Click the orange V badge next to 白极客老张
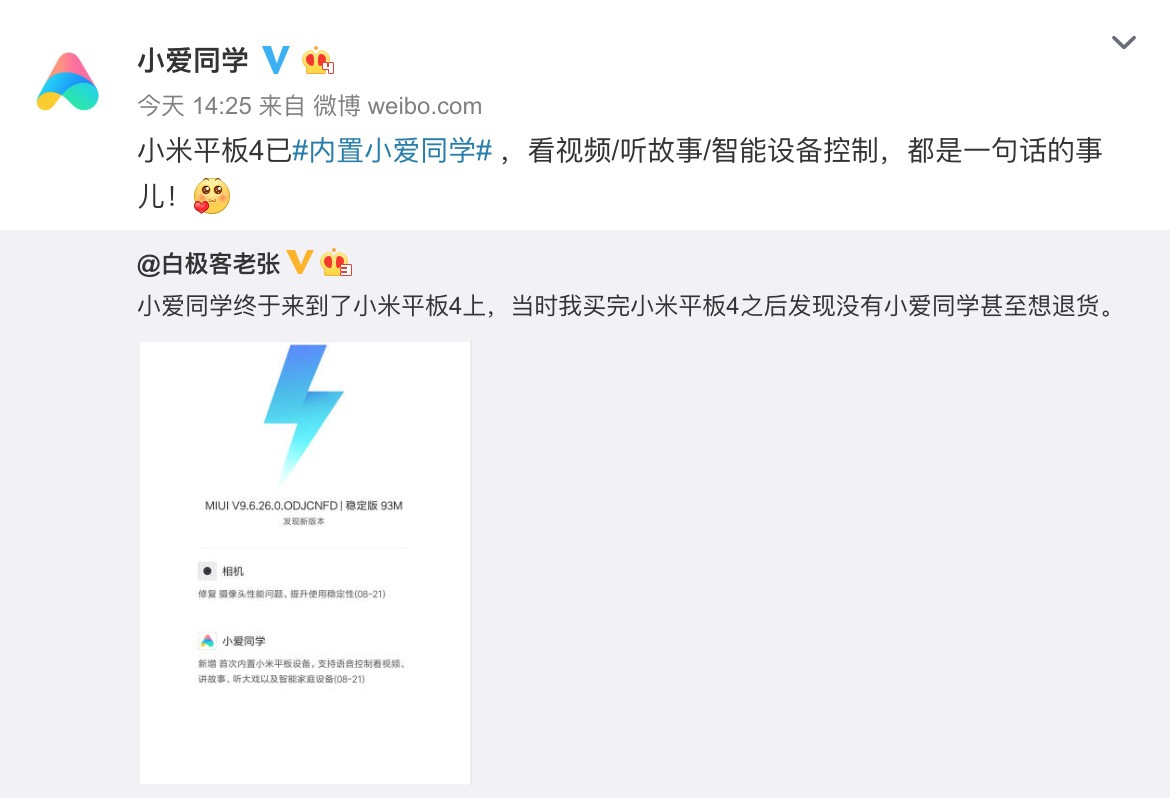Image resolution: width=1170 pixels, height=798 pixels. 299,262
